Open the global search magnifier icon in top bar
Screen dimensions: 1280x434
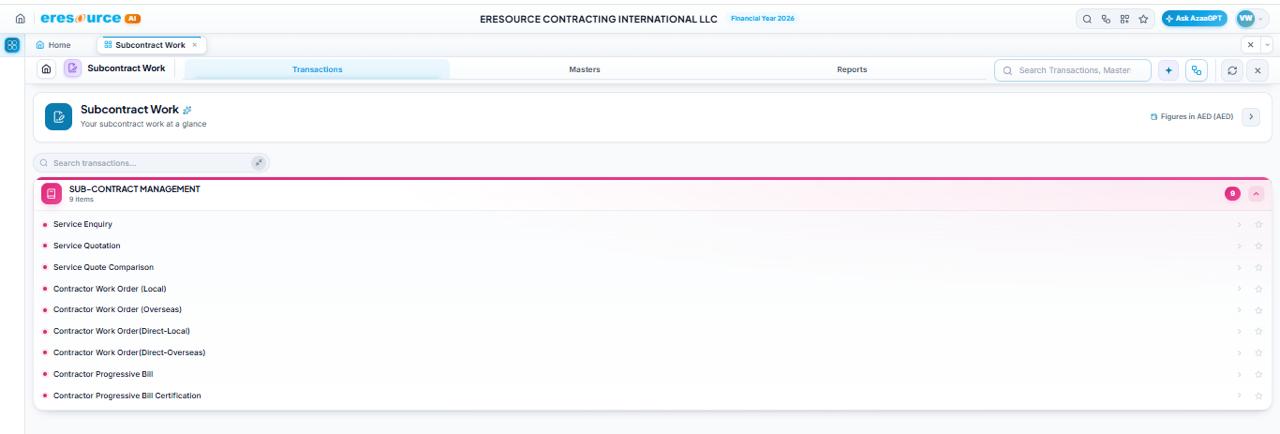(1086, 21)
